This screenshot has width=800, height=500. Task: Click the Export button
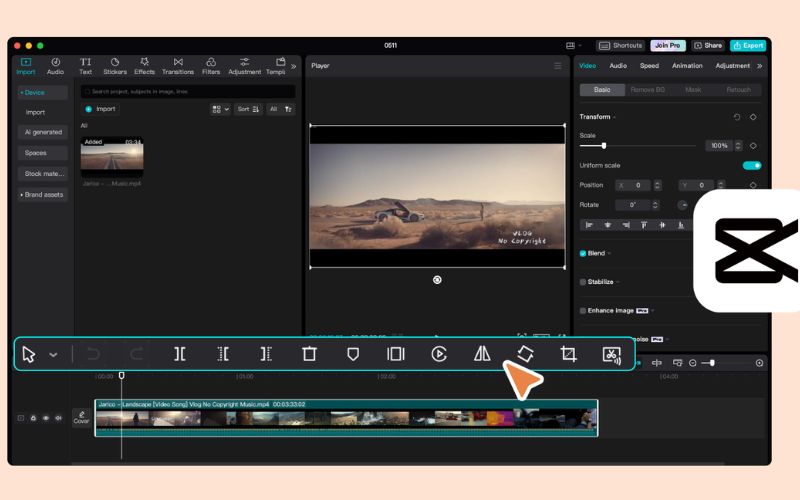[x=748, y=45]
